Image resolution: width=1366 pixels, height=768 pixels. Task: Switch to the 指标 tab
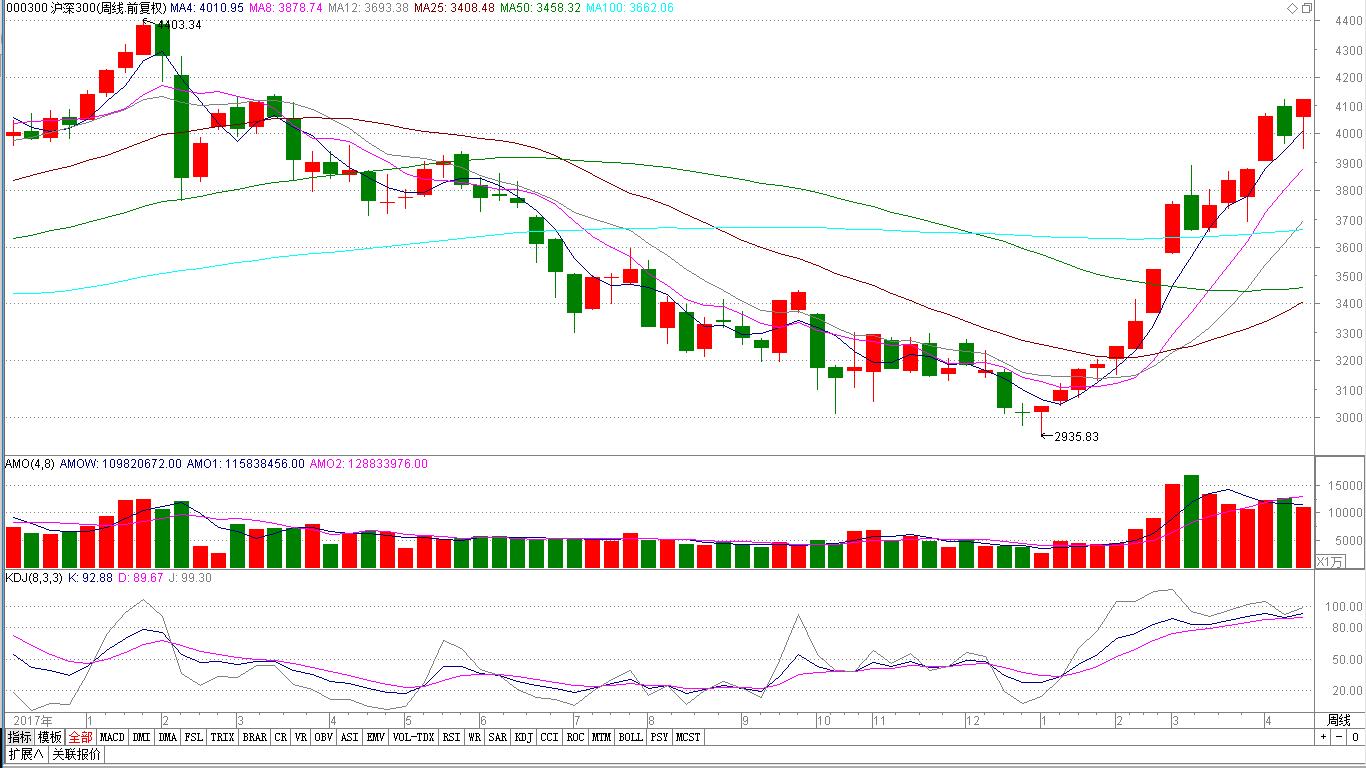click(x=19, y=737)
